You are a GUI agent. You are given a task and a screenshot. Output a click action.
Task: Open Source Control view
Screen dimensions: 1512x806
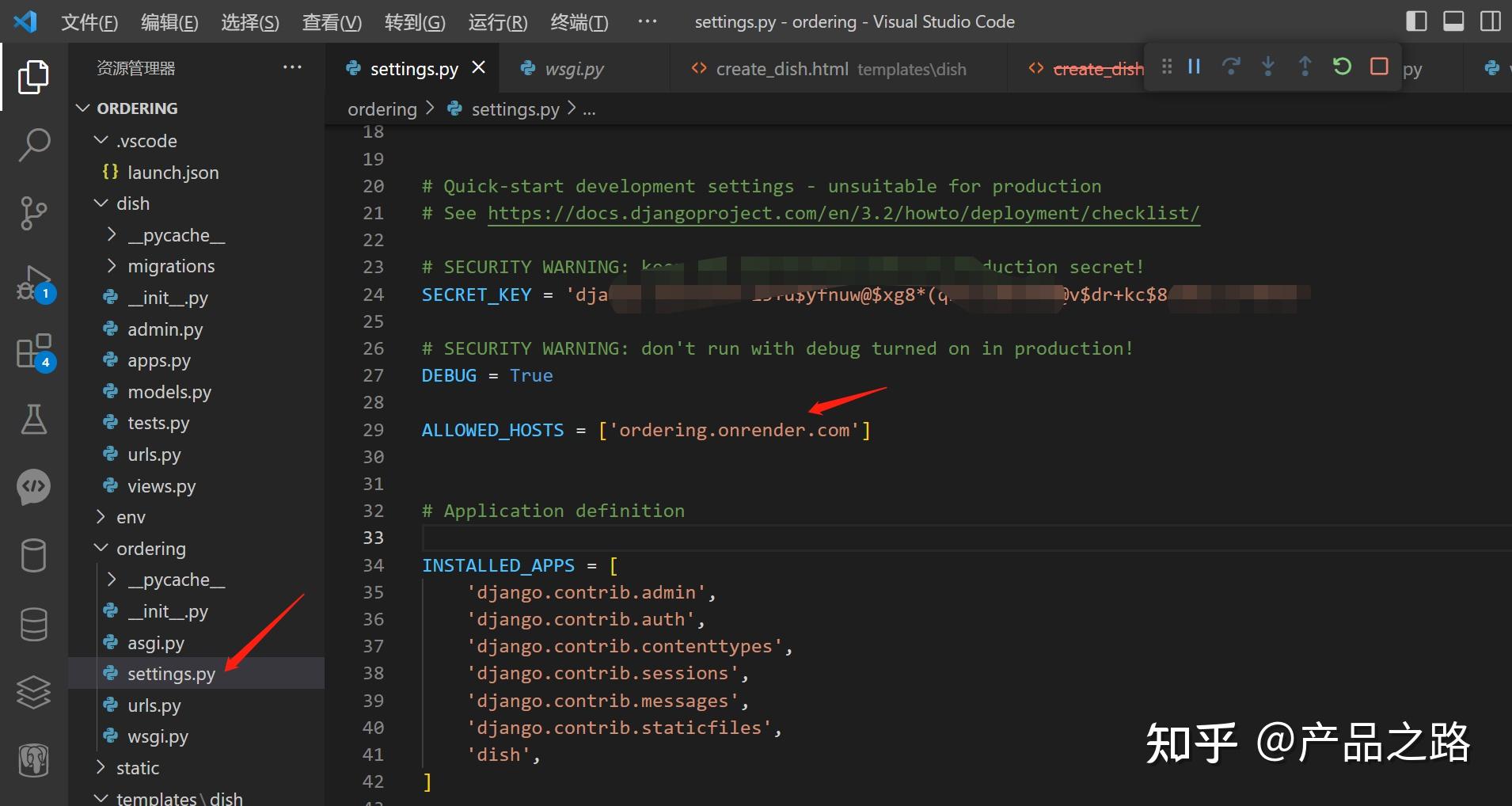click(x=33, y=213)
